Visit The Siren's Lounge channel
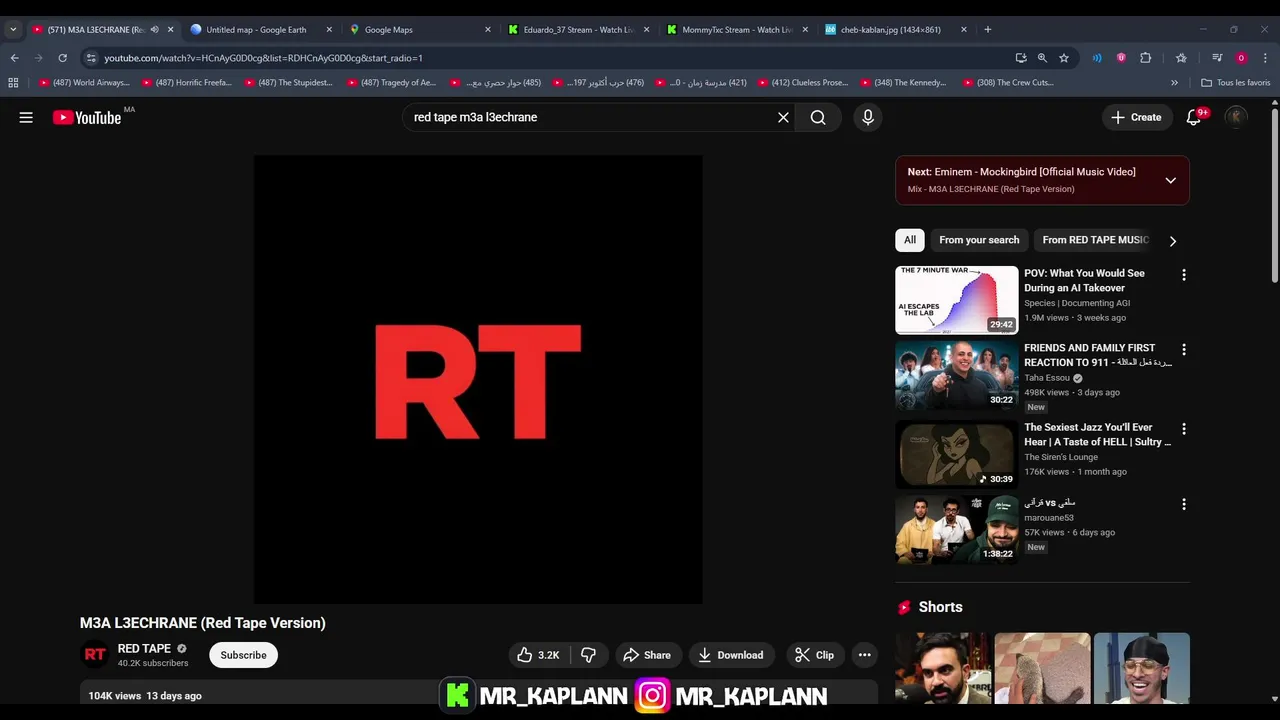 1061,457
